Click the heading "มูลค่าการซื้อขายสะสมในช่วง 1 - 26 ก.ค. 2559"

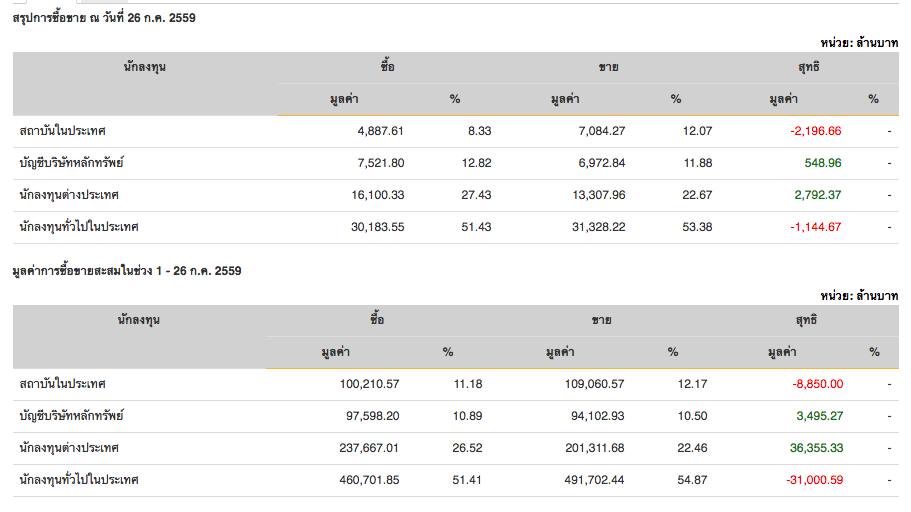126,270
